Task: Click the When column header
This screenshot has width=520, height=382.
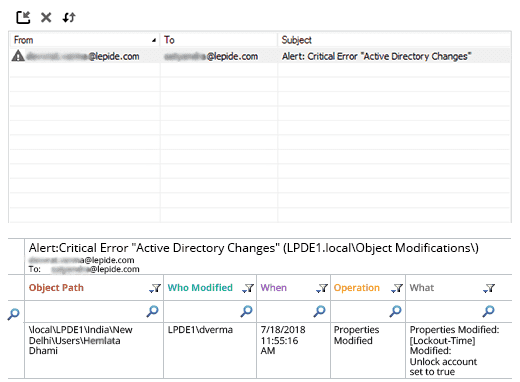Action: tap(274, 288)
